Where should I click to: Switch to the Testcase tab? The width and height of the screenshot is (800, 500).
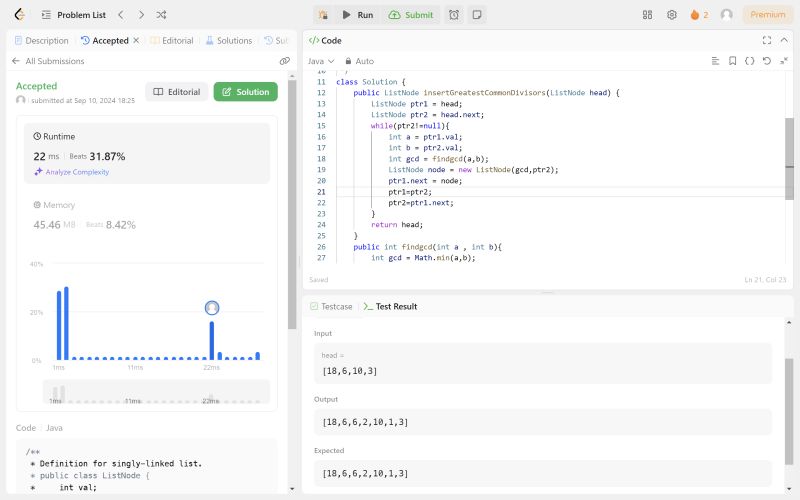331,306
